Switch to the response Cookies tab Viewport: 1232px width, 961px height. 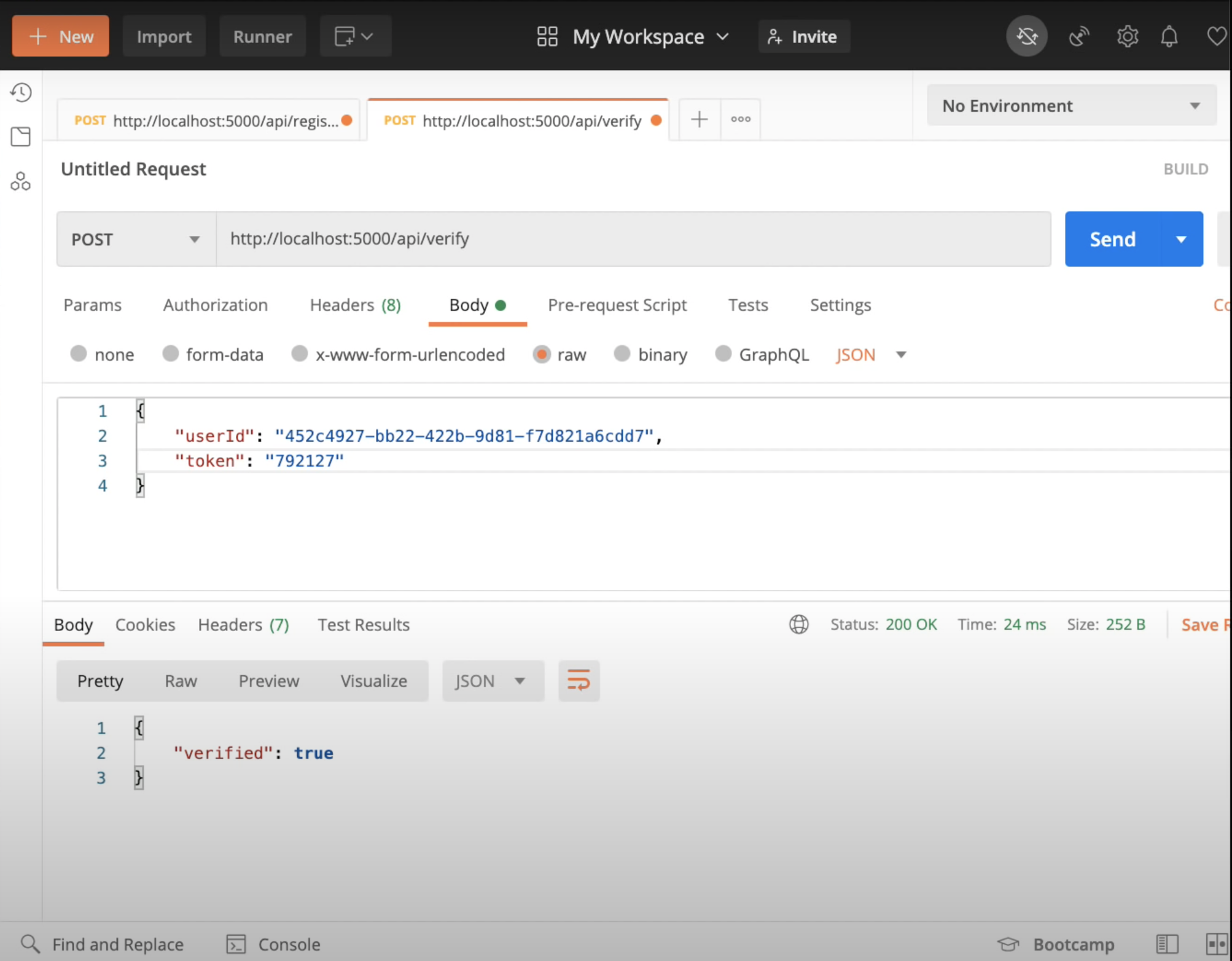point(145,624)
